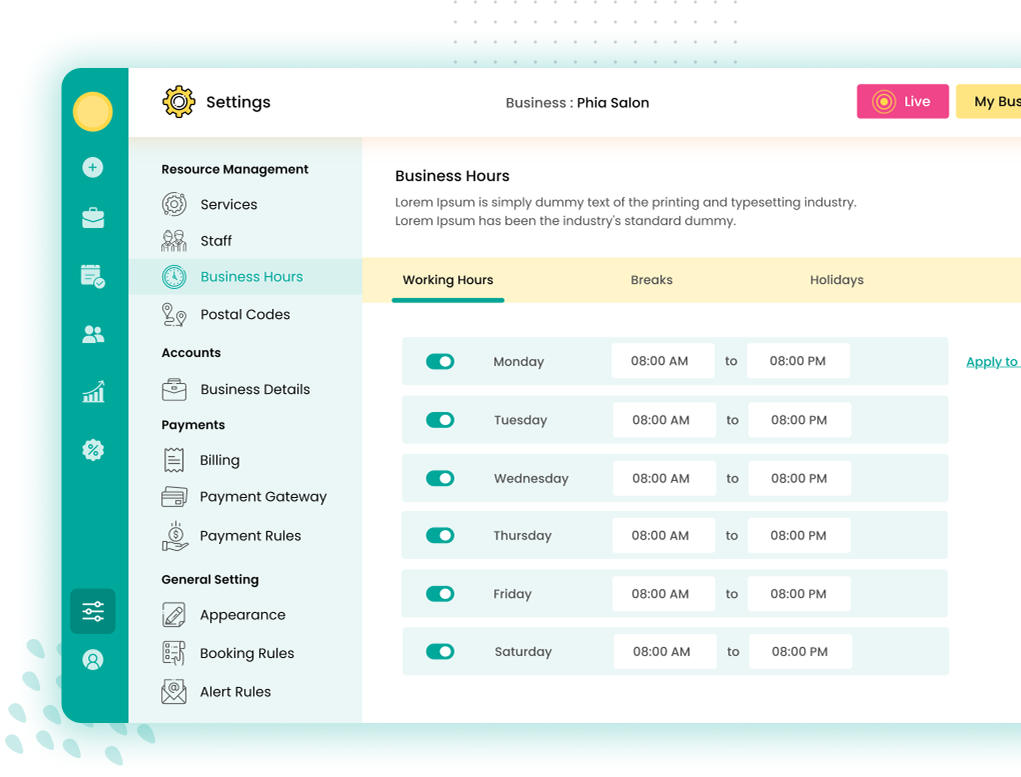Open the user profile icon in sidebar
Screen dimensions: 1021x777
[x=93, y=660]
